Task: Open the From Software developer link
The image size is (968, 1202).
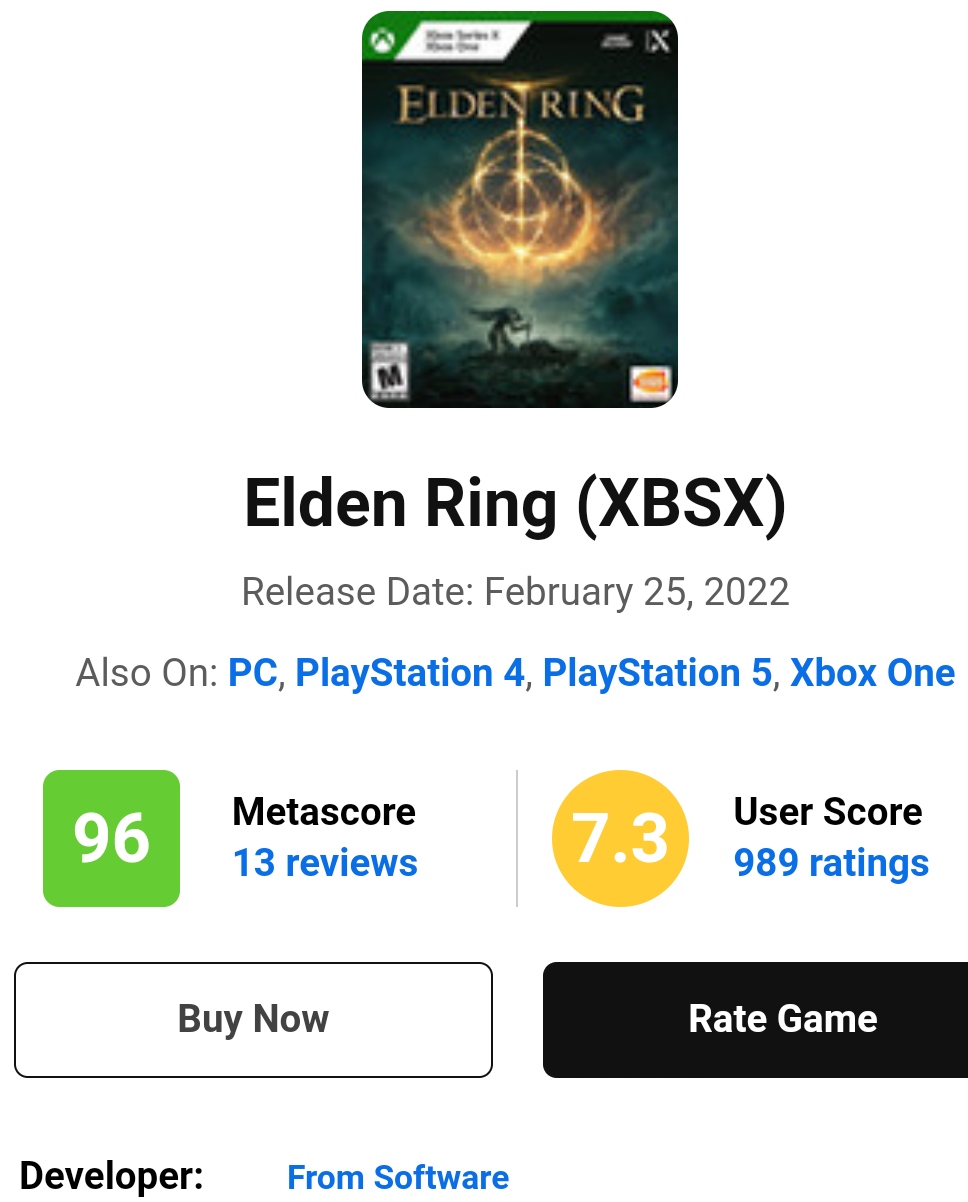Action: tap(398, 1177)
